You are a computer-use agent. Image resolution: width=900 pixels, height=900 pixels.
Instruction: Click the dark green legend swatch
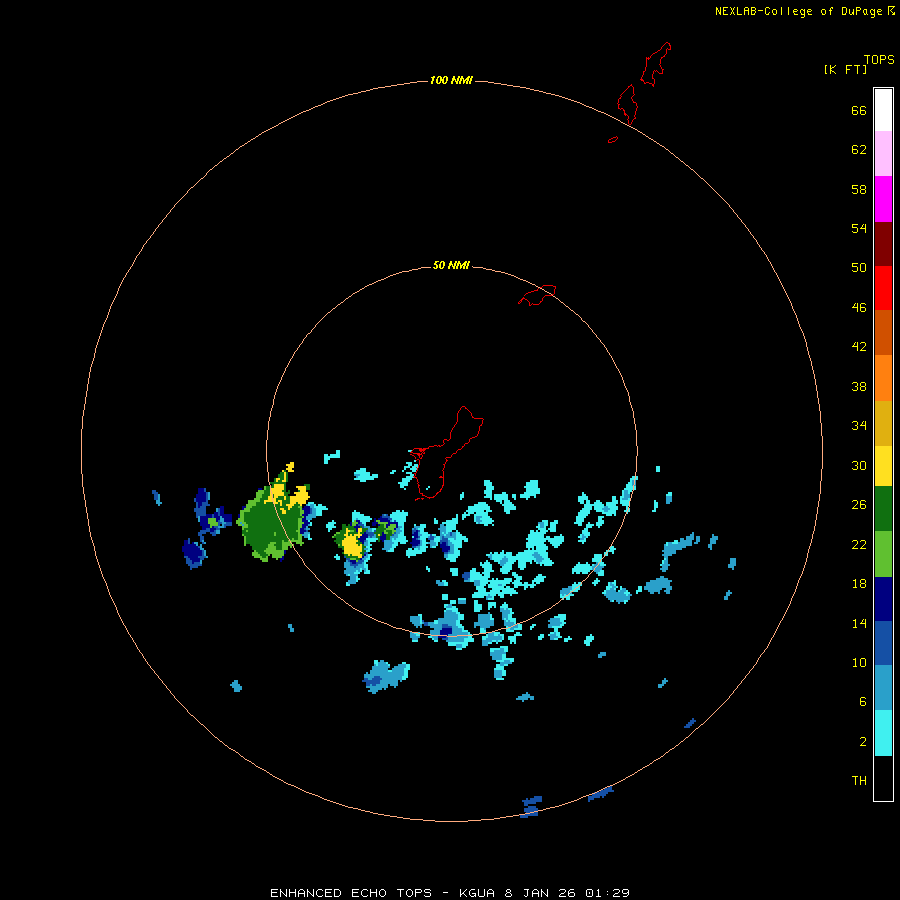[883, 509]
